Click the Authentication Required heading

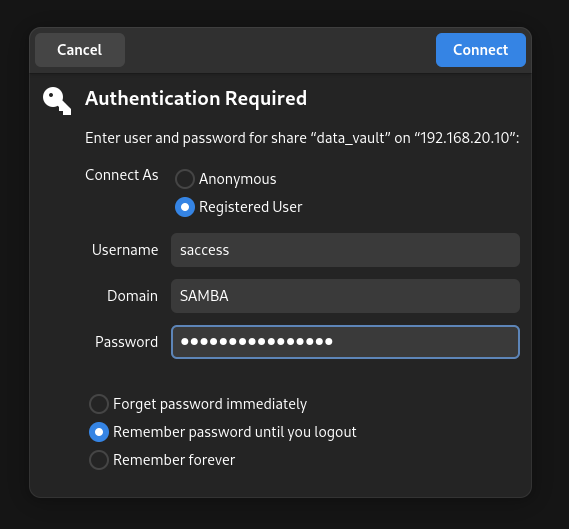point(196,98)
